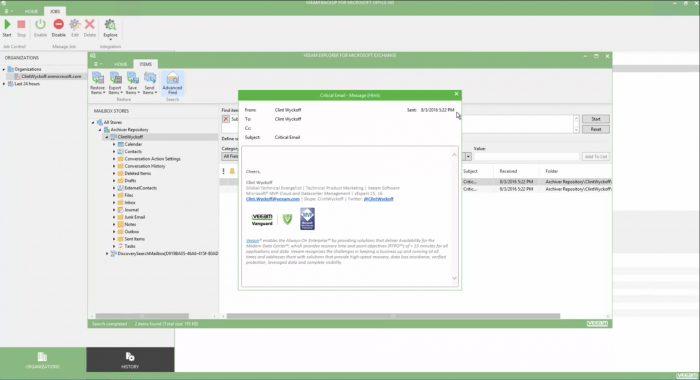Image resolution: width=700 pixels, height=380 pixels.
Task: Click the Value input field
Action: (x=526, y=157)
